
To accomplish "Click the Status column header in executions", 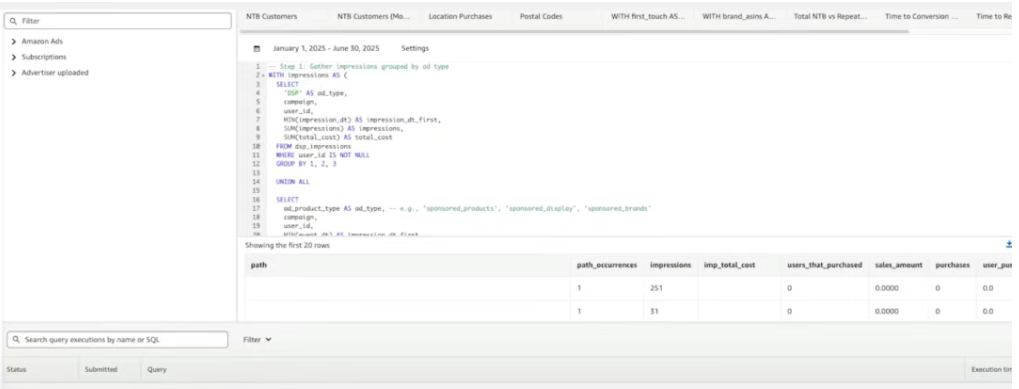I will click(x=16, y=369).
